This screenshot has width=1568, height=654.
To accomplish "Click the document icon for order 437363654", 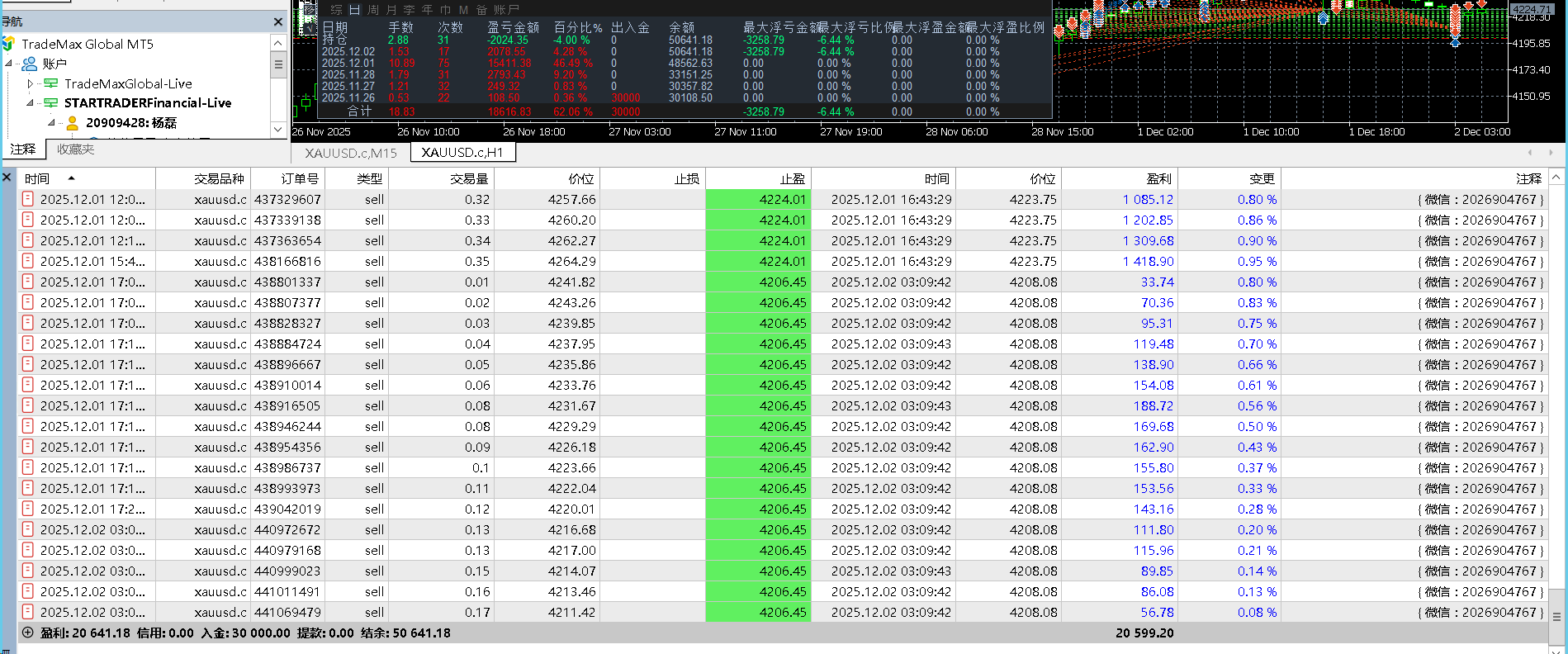I will click(27, 240).
